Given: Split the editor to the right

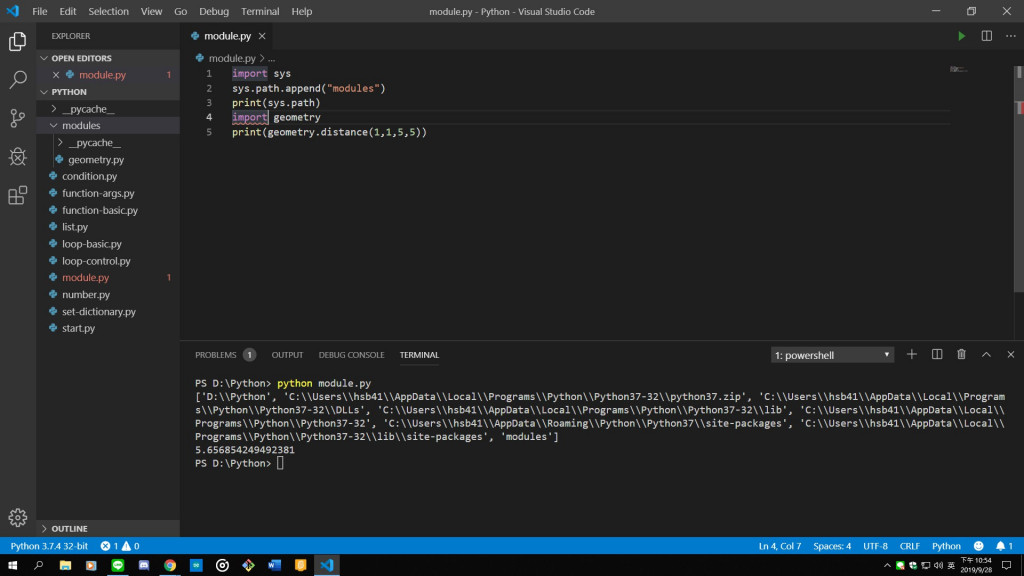Looking at the screenshot, I should click(986, 36).
